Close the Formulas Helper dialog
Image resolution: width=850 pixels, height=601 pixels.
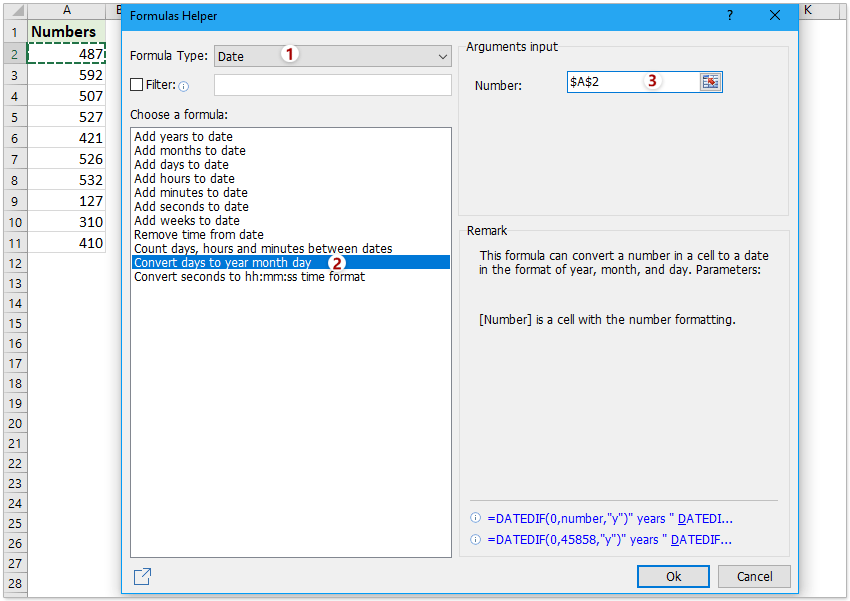pyautogui.click(x=775, y=16)
